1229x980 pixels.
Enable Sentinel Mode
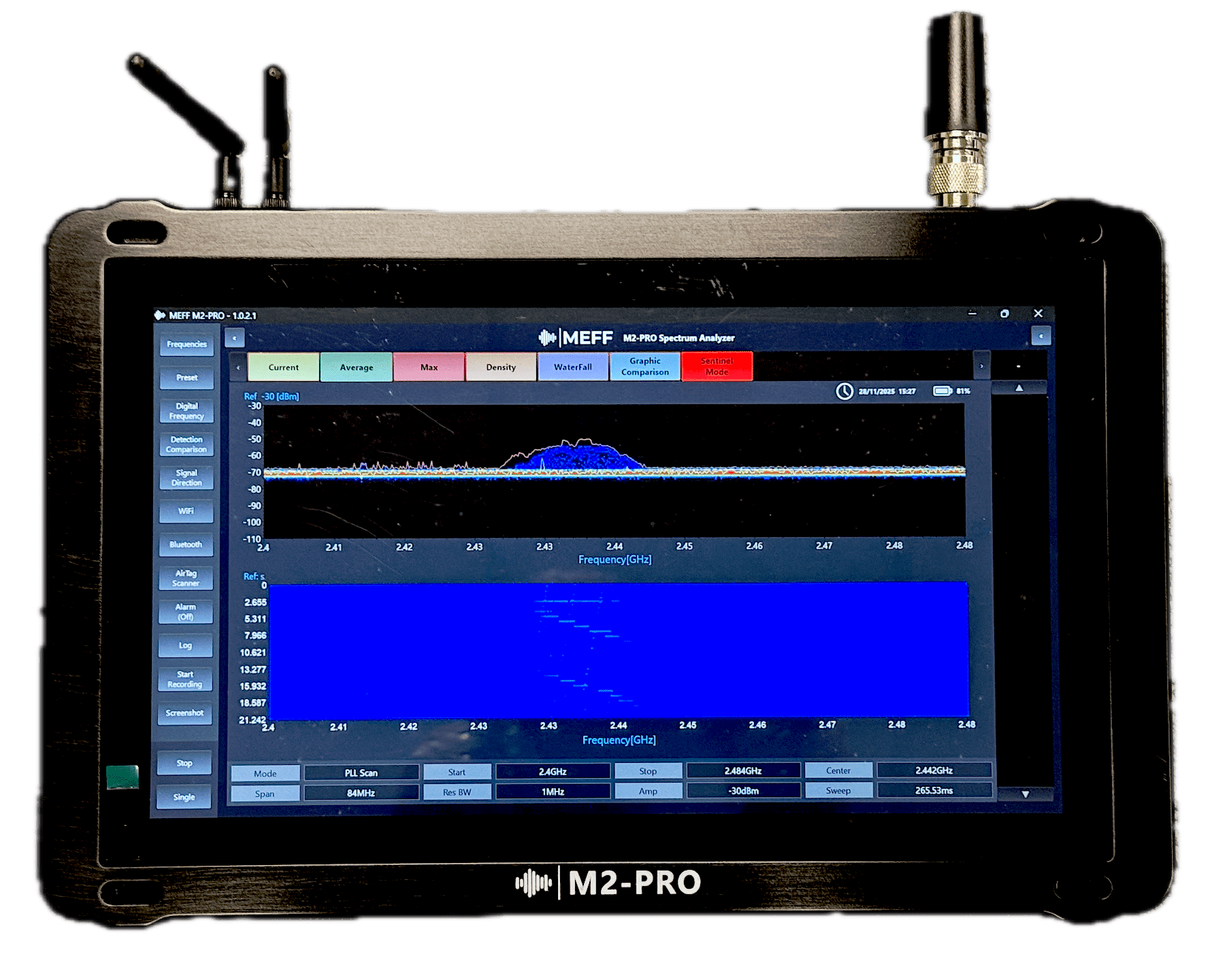(717, 367)
